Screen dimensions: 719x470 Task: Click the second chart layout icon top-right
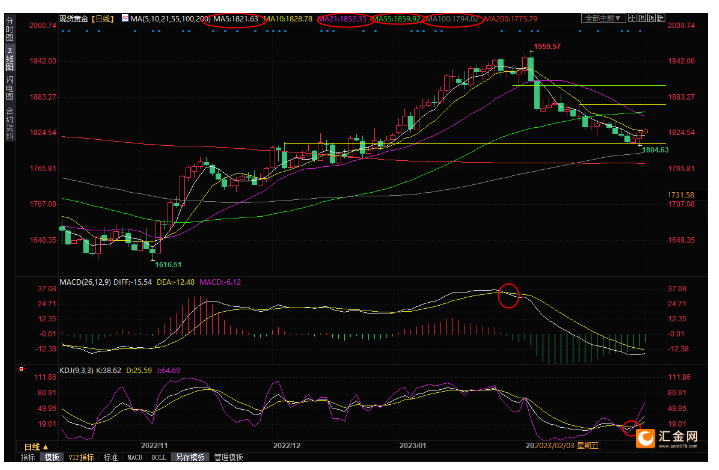[642, 18]
